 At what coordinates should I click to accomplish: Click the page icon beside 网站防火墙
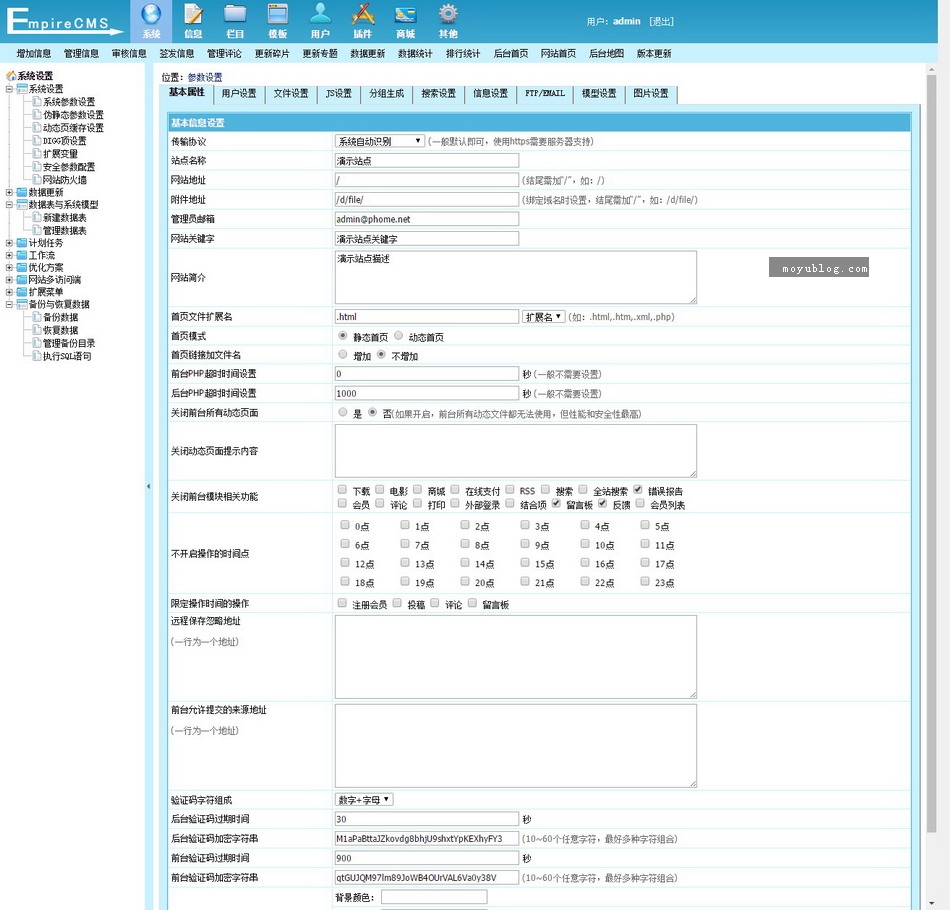(x=37, y=179)
